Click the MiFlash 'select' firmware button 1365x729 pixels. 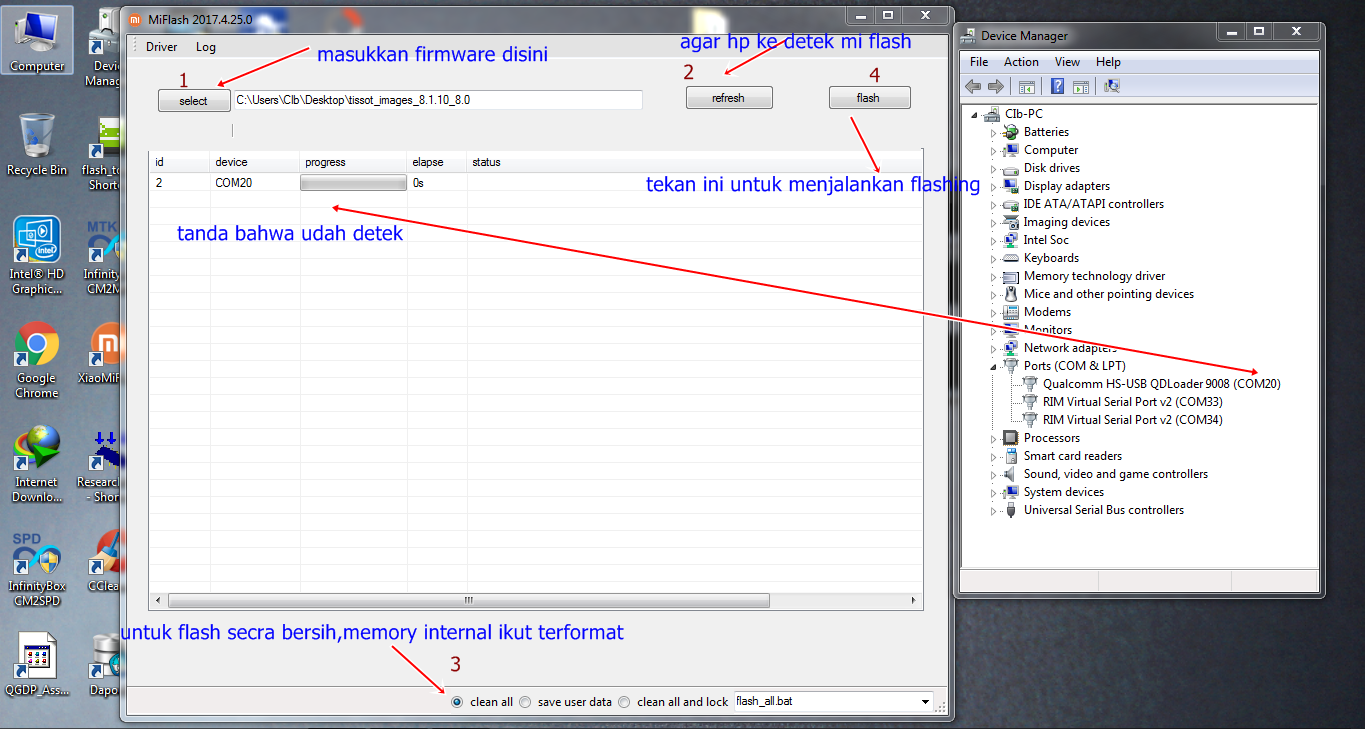click(x=193, y=101)
